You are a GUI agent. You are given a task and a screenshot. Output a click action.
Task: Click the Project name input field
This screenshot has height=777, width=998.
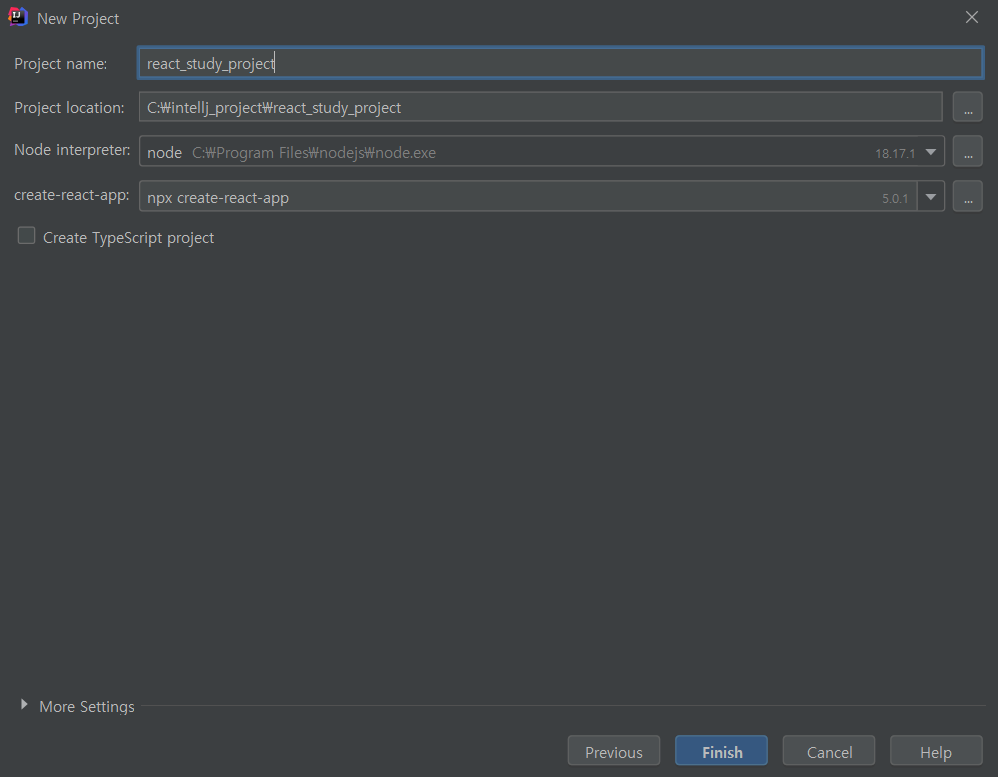click(x=560, y=63)
